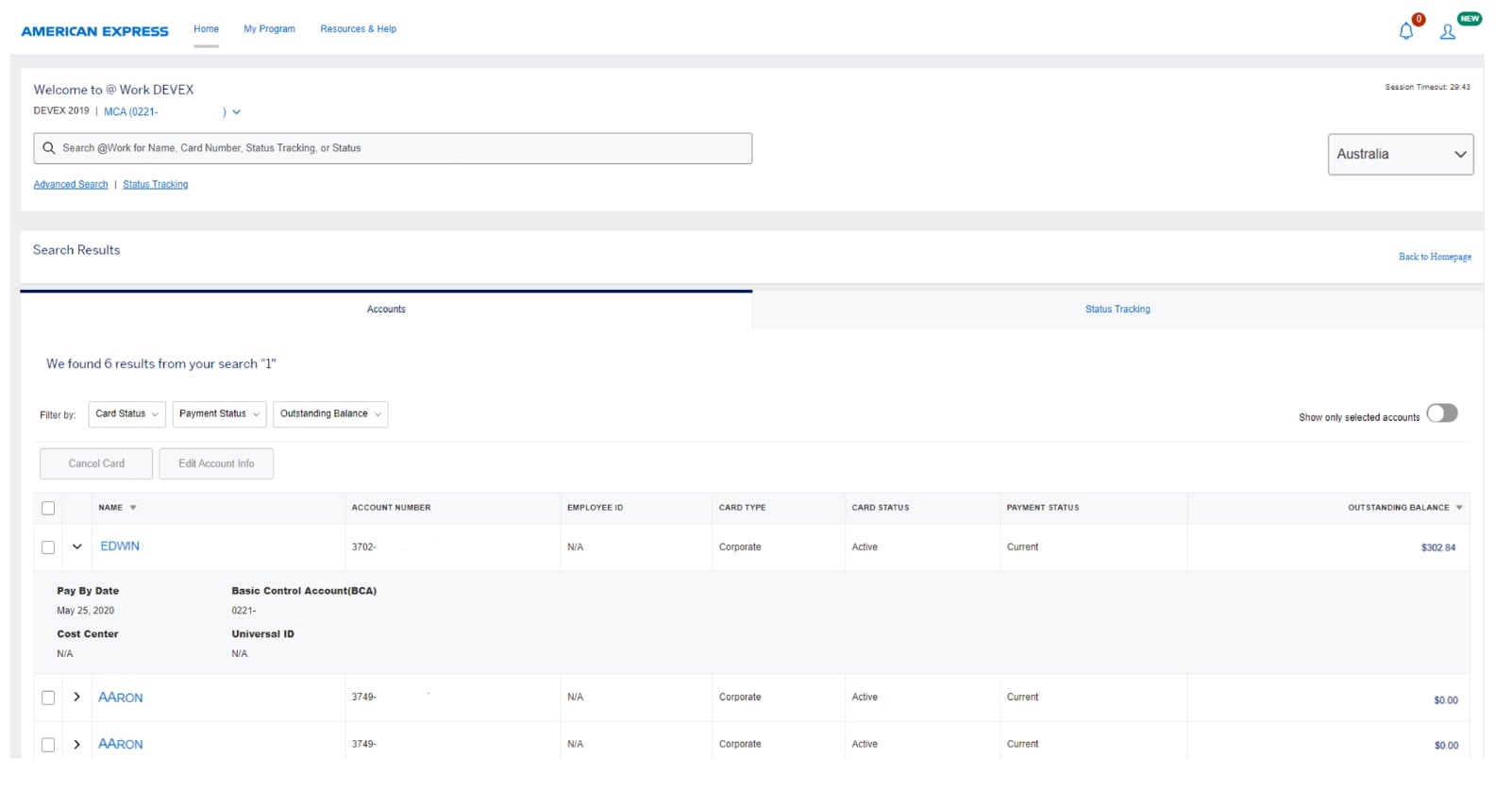The image size is (1512, 791).
Task: Sort by Outstanding Balance column arrow
Action: click(1459, 508)
